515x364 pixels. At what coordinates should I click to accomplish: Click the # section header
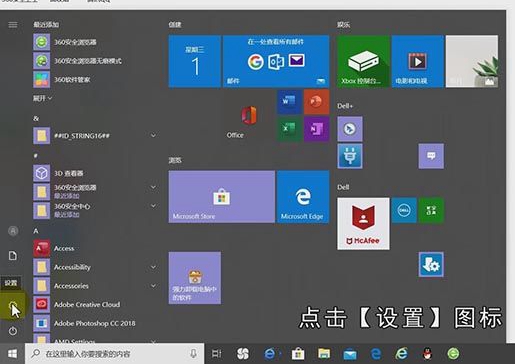coord(35,156)
